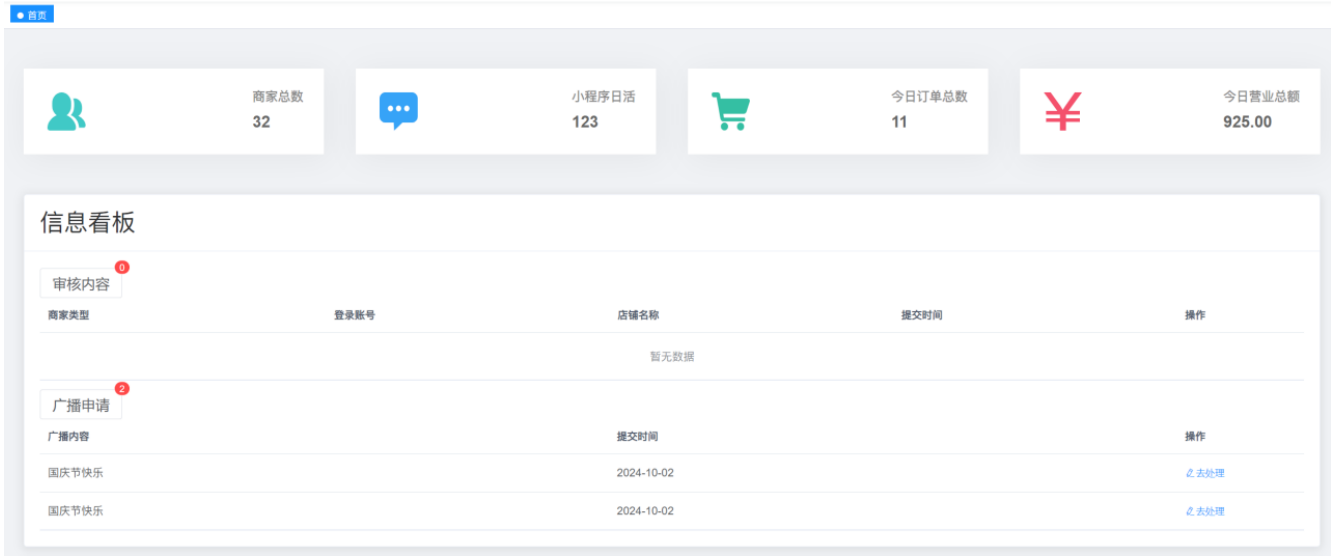Click the 今日营业总额 label
The image size is (1331, 556).
click(1261, 97)
